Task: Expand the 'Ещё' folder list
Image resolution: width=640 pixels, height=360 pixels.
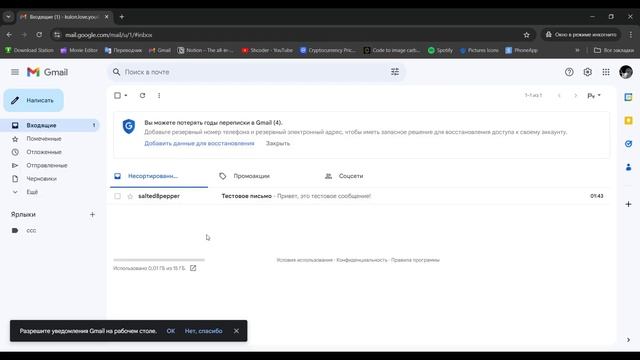Action: click(x=32, y=192)
